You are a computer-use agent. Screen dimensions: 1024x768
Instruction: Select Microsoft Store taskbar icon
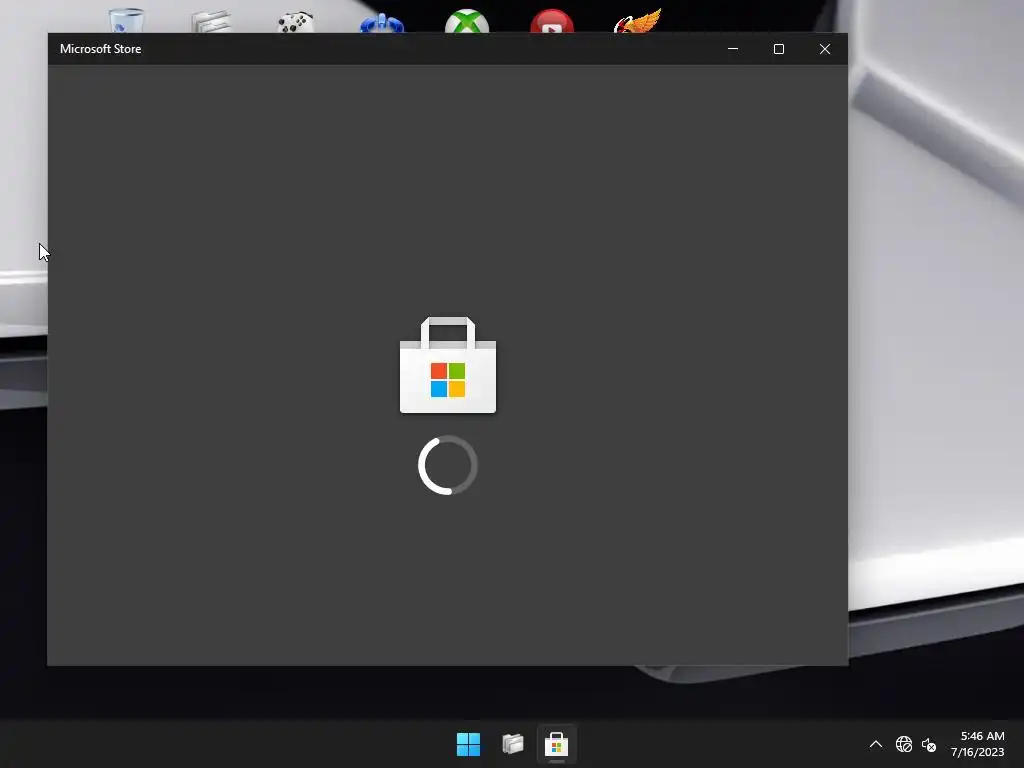coord(556,744)
